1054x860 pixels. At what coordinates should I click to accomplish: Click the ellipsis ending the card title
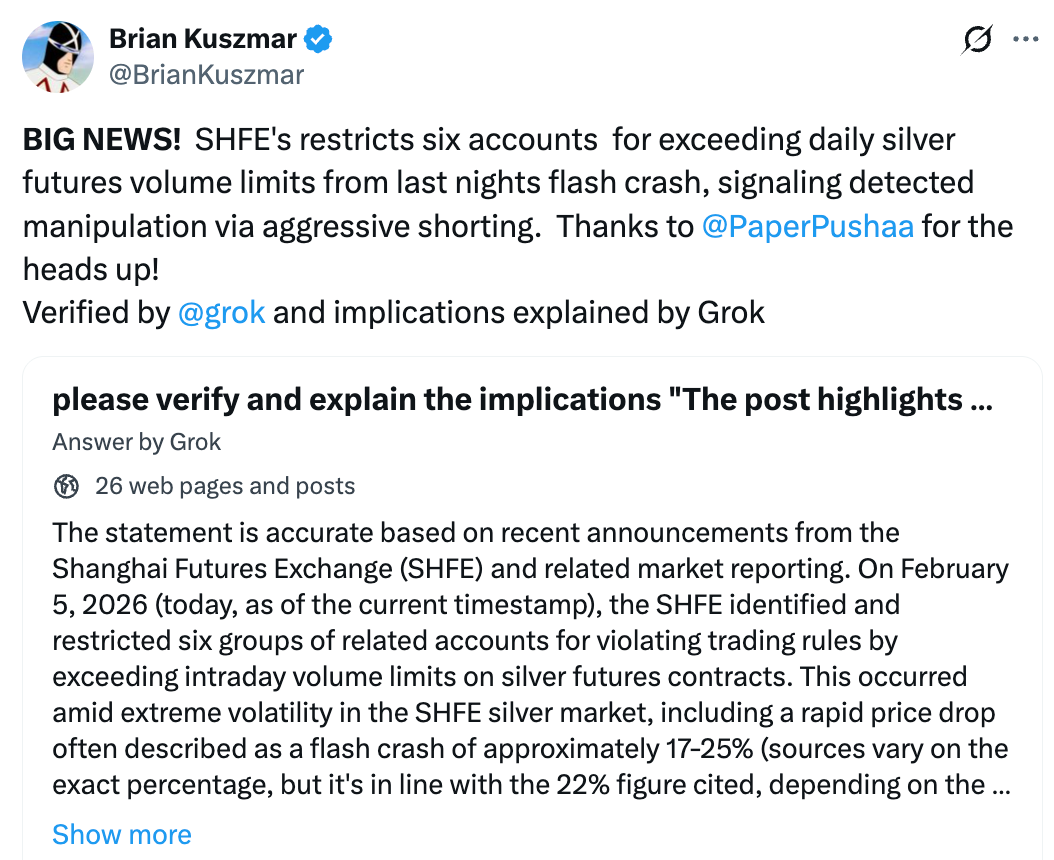(981, 400)
